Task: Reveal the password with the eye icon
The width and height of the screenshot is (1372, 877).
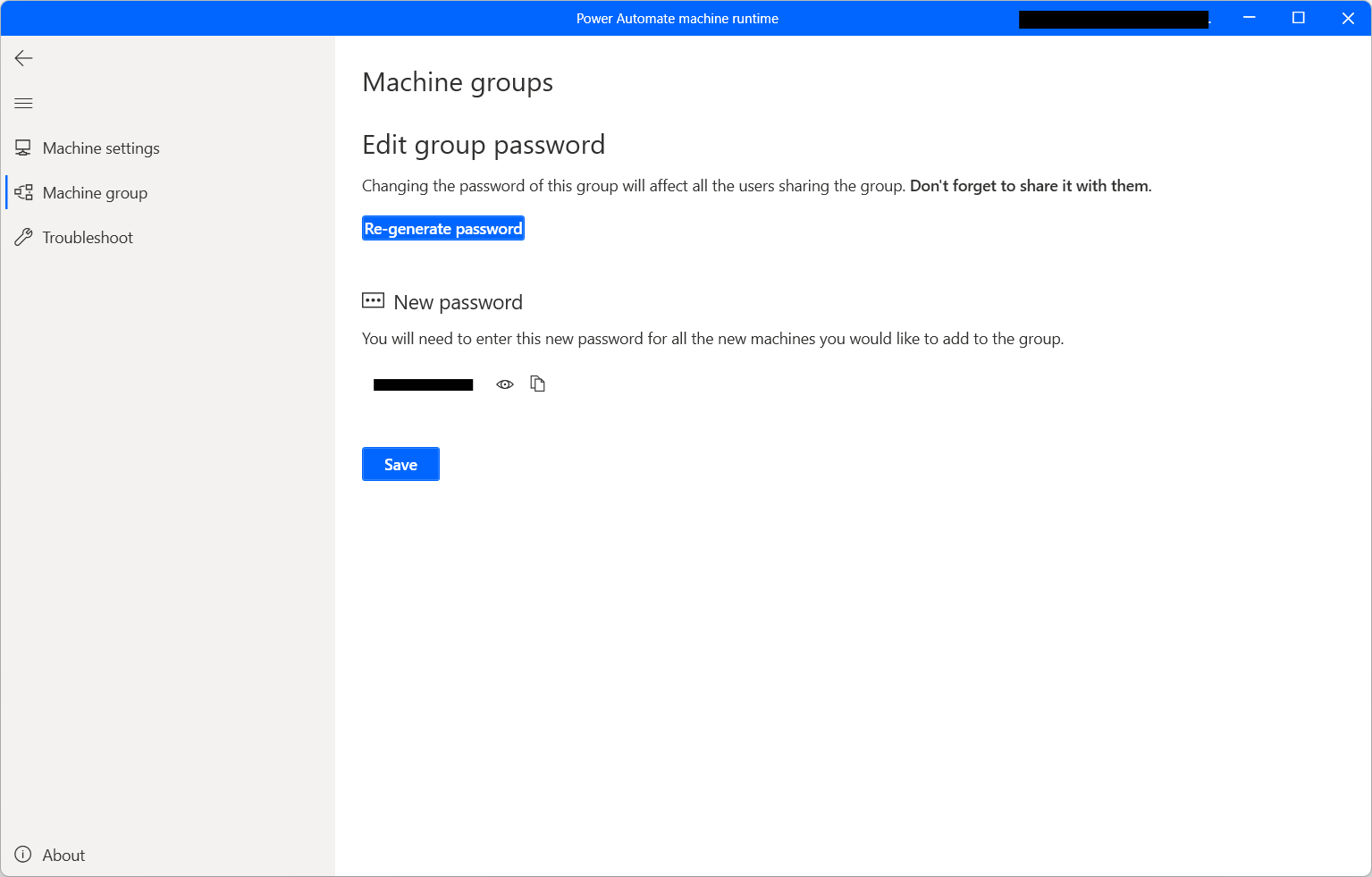Action: point(505,384)
